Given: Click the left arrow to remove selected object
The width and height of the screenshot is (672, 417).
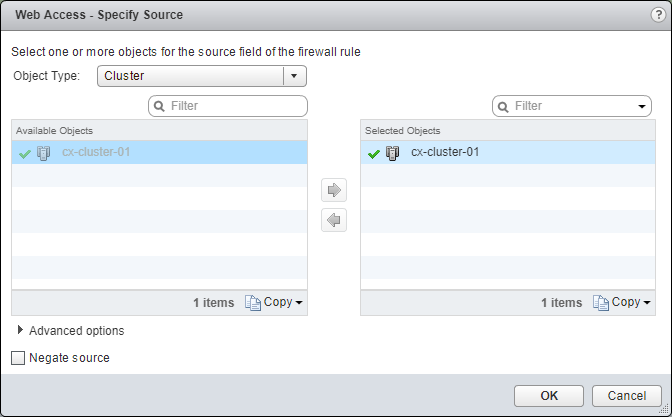Looking at the screenshot, I should pos(335,221).
